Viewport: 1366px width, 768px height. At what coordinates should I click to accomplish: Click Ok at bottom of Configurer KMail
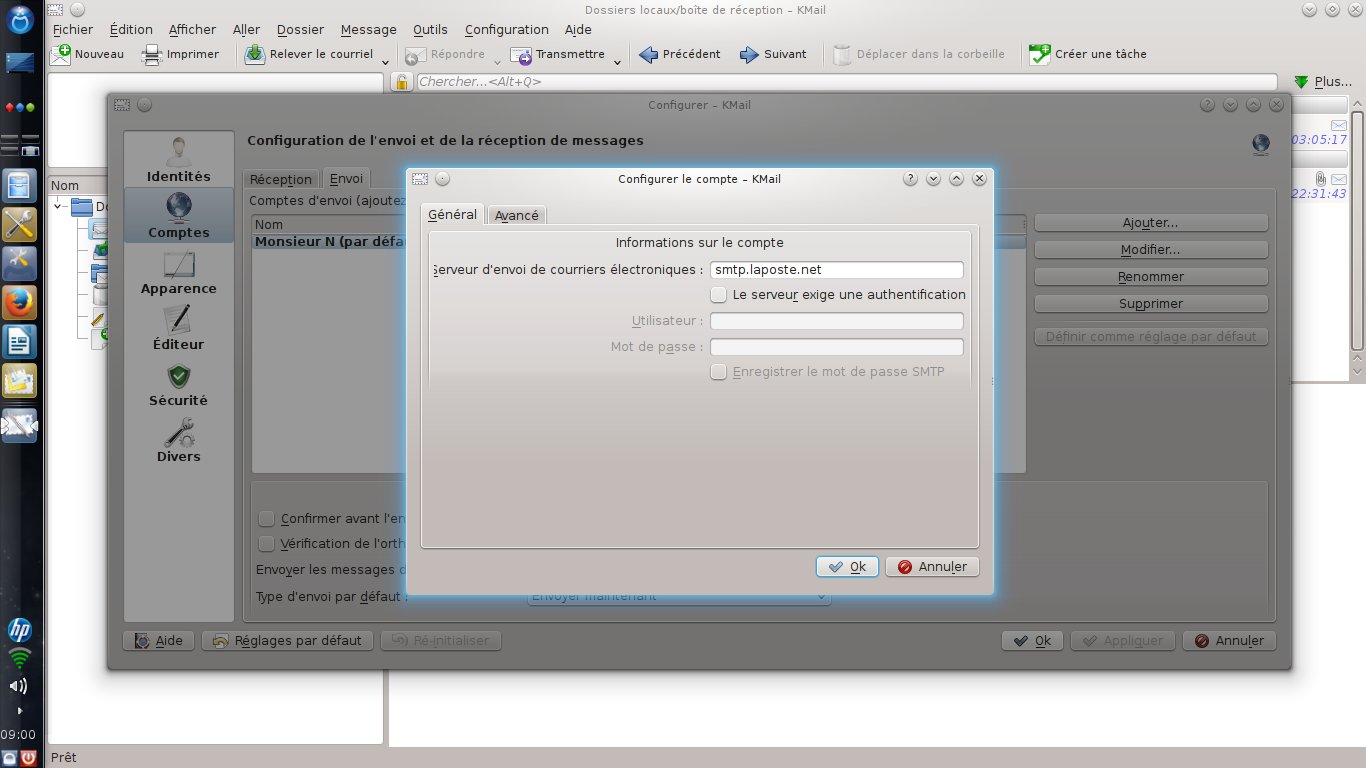coord(1033,640)
